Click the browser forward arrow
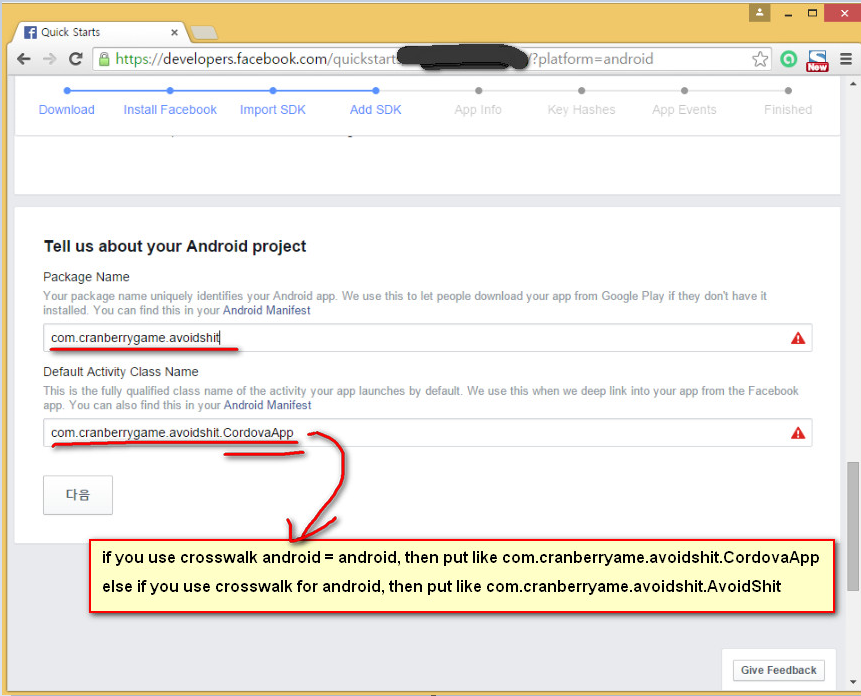The image size is (861, 696). pos(49,59)
